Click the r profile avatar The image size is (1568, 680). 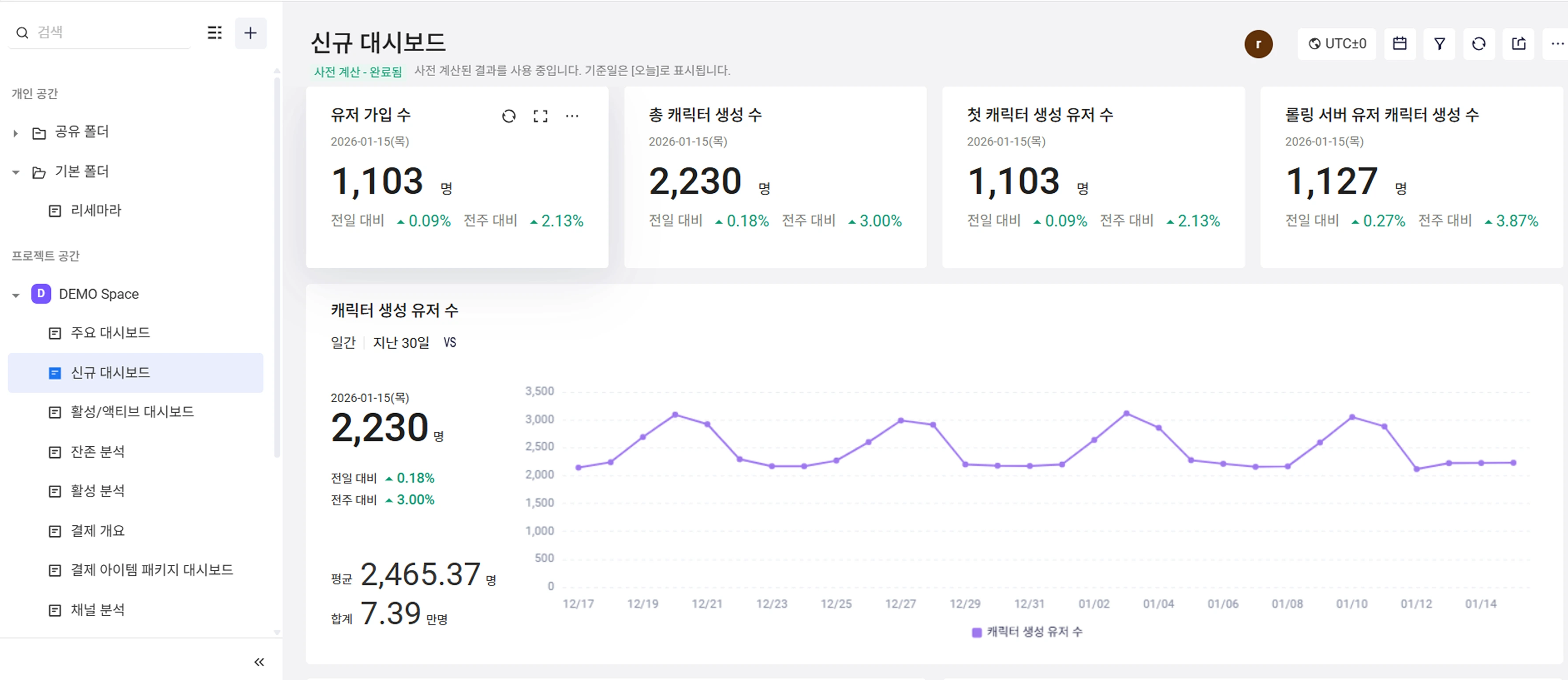(1259, 43)
